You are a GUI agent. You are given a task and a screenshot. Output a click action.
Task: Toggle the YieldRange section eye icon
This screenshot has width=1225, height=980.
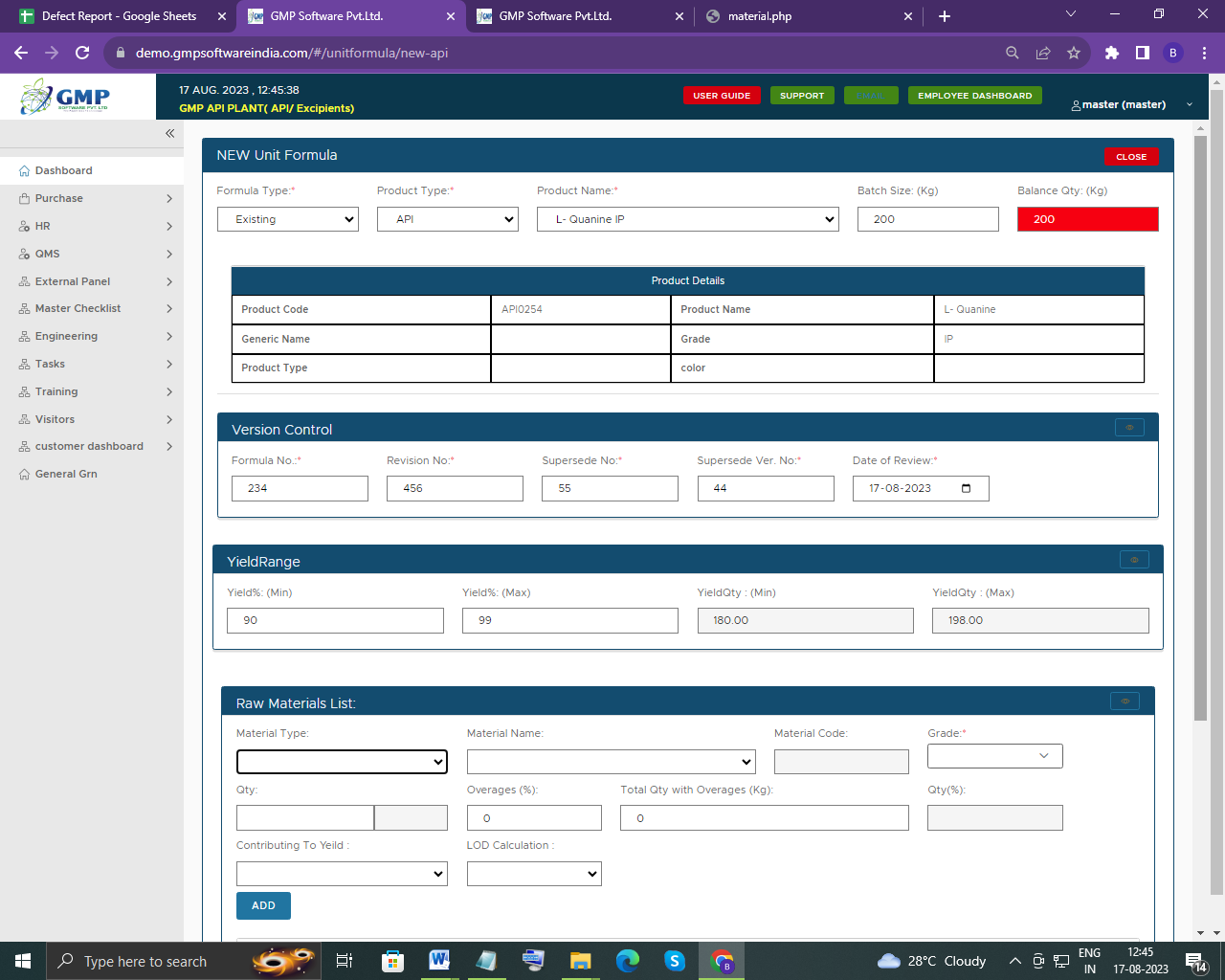(1134, 560)
